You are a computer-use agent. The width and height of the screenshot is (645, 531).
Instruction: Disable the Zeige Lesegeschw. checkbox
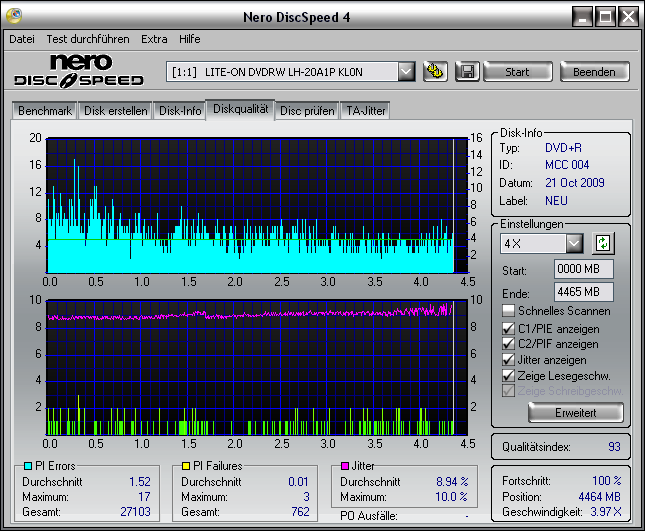click(509, 375)
